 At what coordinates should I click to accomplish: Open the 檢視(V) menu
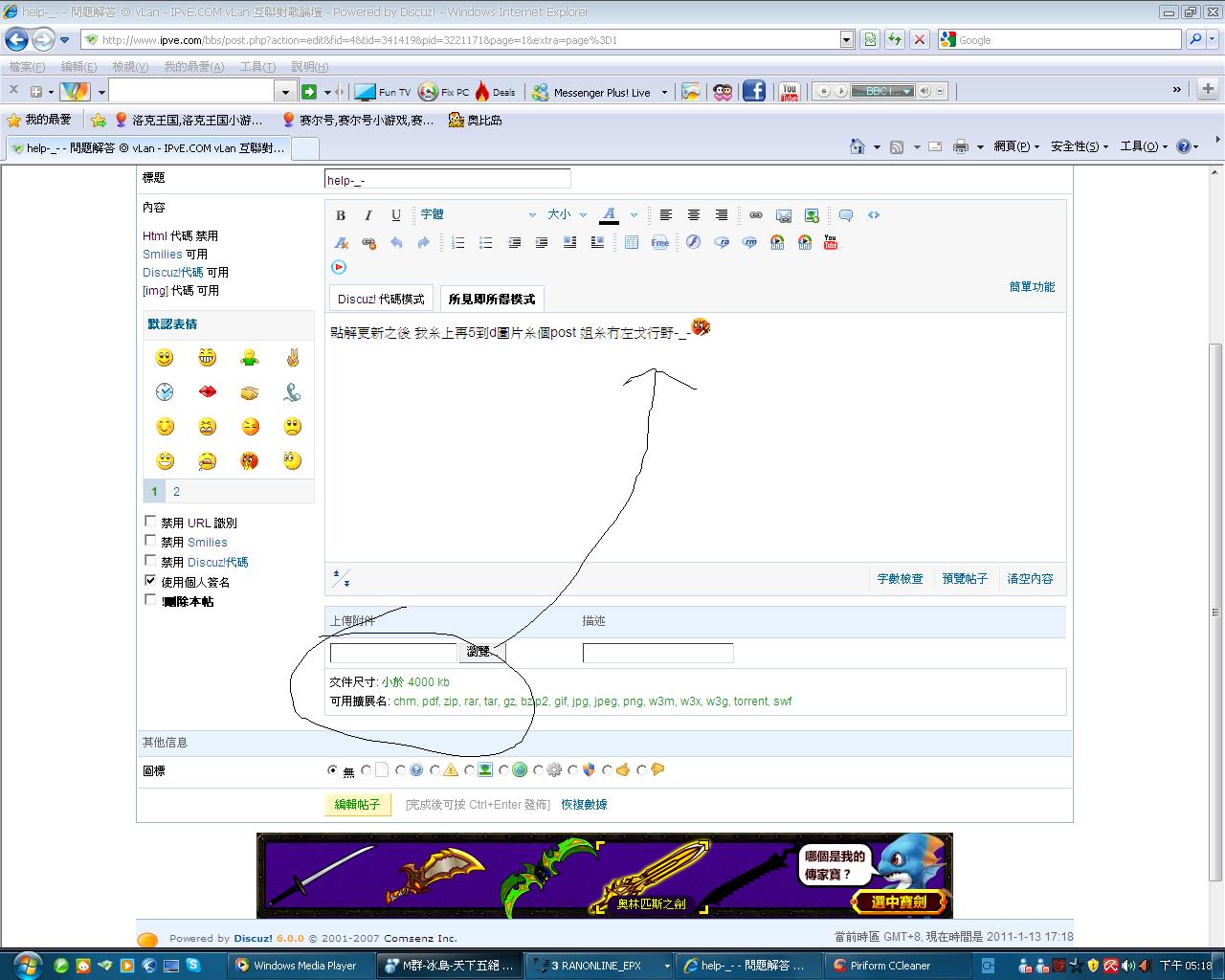pos(130,67)
